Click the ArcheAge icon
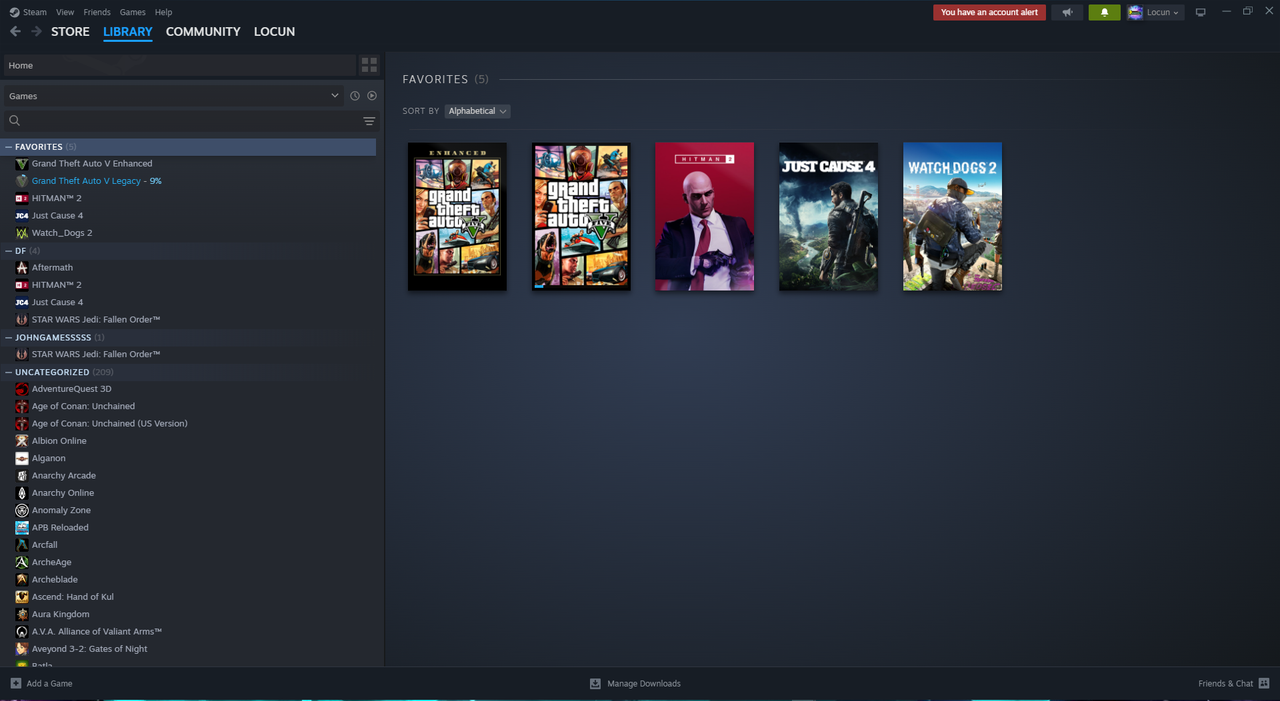1280x701 pixels. [22, 562]
